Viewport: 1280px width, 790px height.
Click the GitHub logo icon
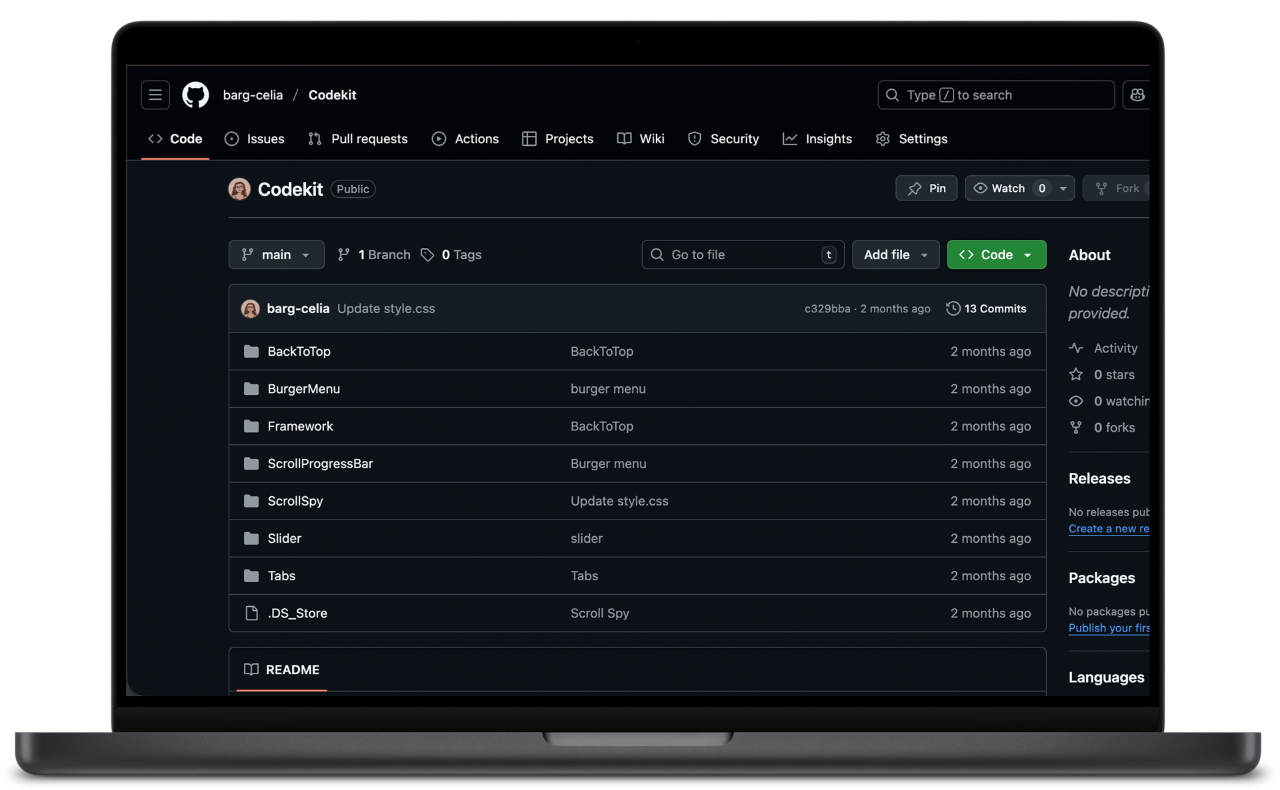coord(196,95)
